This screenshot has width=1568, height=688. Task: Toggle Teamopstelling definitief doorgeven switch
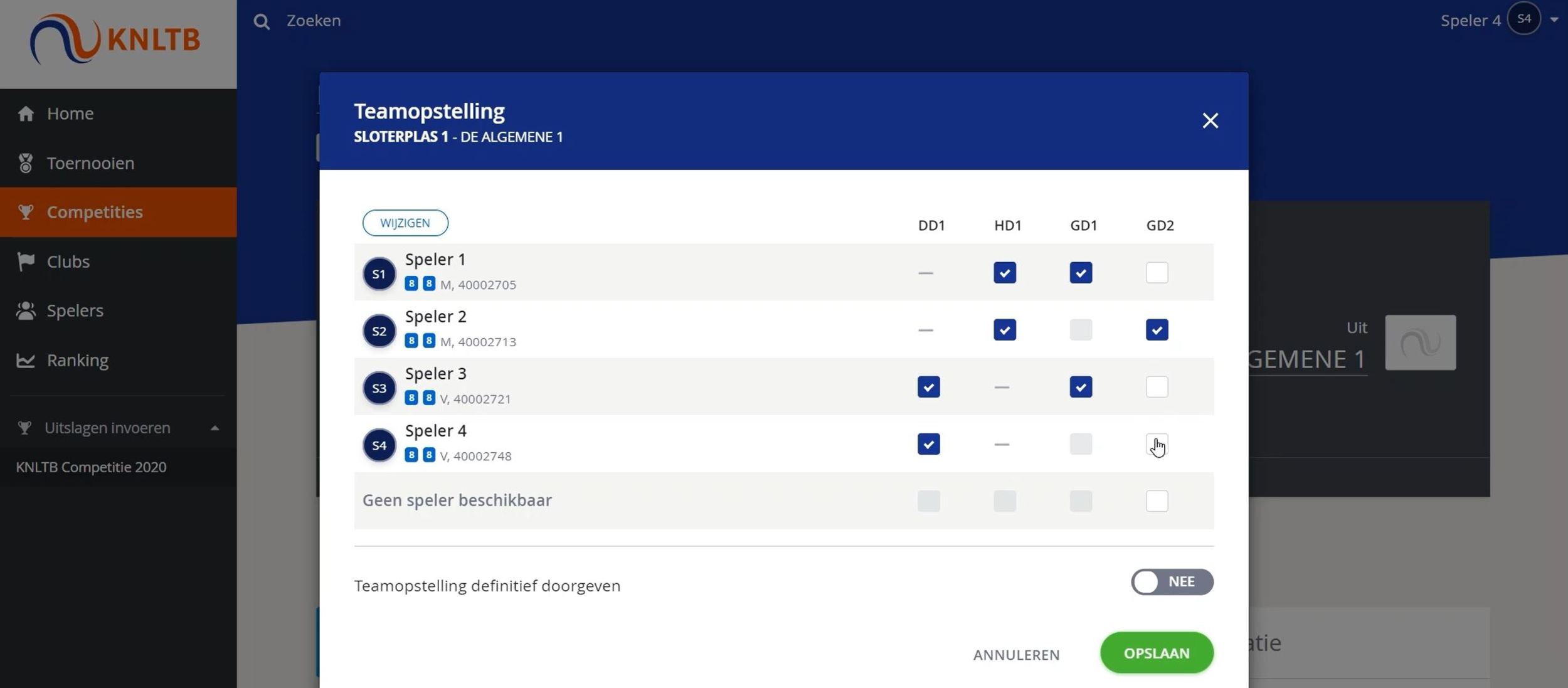tap(1172, 582)
